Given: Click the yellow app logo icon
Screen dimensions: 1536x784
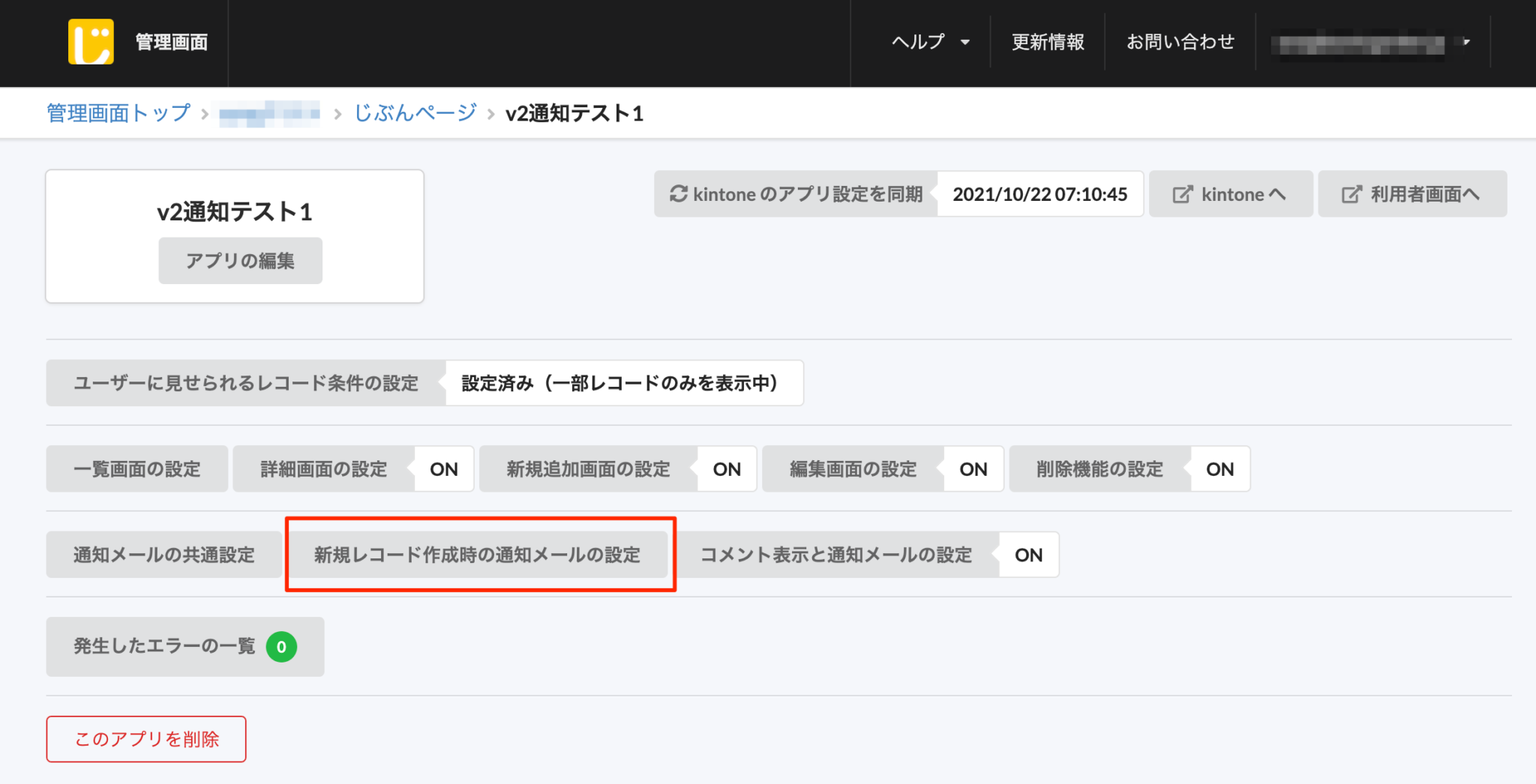Looking at the screenshot, I should pyautogui.click(x=91, y=42).
